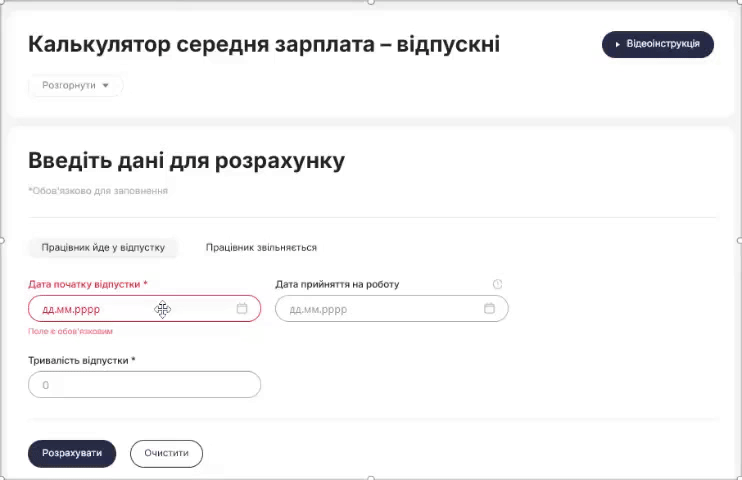Image resolution: width=742 pixels, height=480 pixels.
Task: Click the Очистити button
Action: (x=167, y=453)
